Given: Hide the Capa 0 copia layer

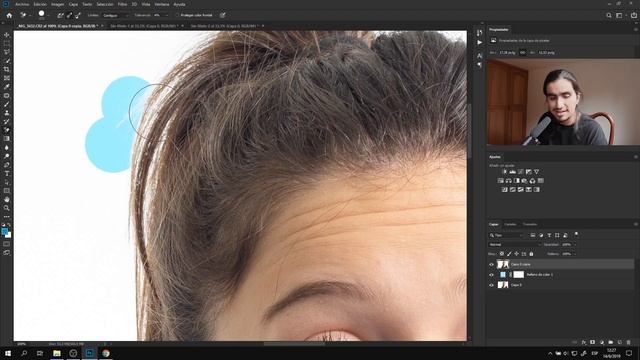Looking at the screenshot, I should click(x=491, y=264).
